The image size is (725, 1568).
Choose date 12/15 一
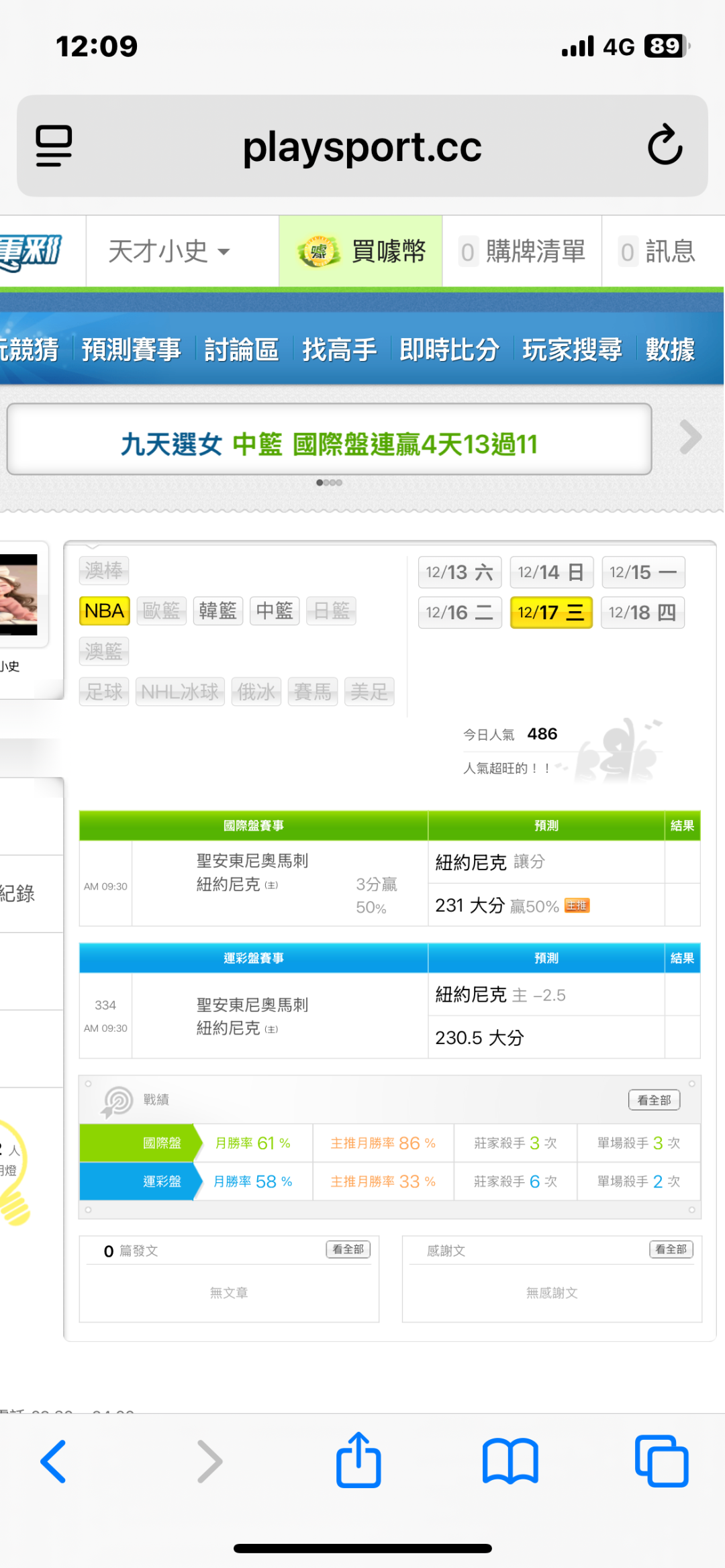[643, 572]
